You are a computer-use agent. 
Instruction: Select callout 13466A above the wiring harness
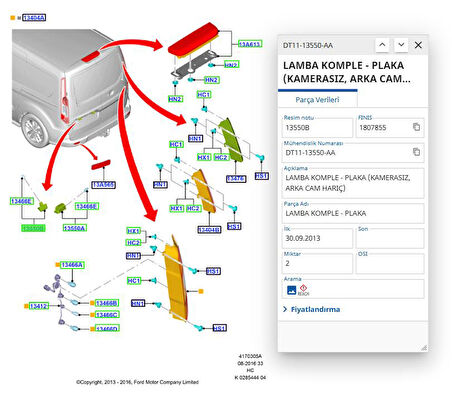tap(72, 265)
